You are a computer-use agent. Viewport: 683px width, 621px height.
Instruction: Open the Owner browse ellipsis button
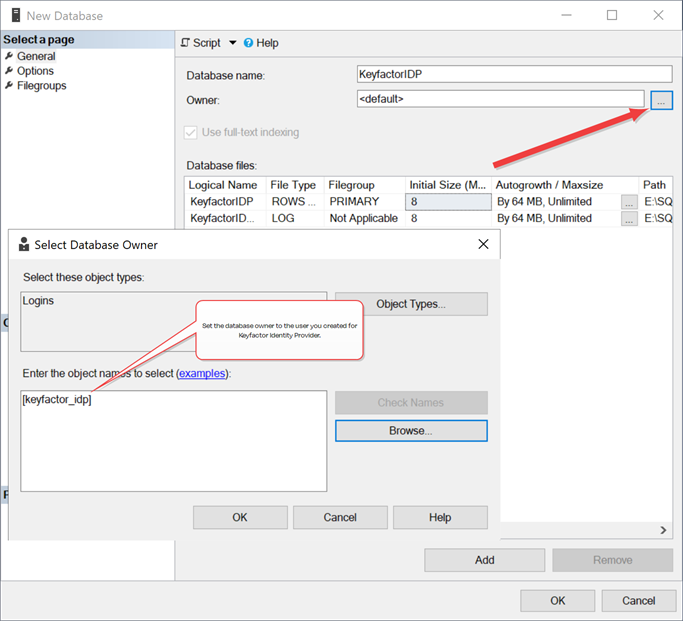[x=661, y=100]
